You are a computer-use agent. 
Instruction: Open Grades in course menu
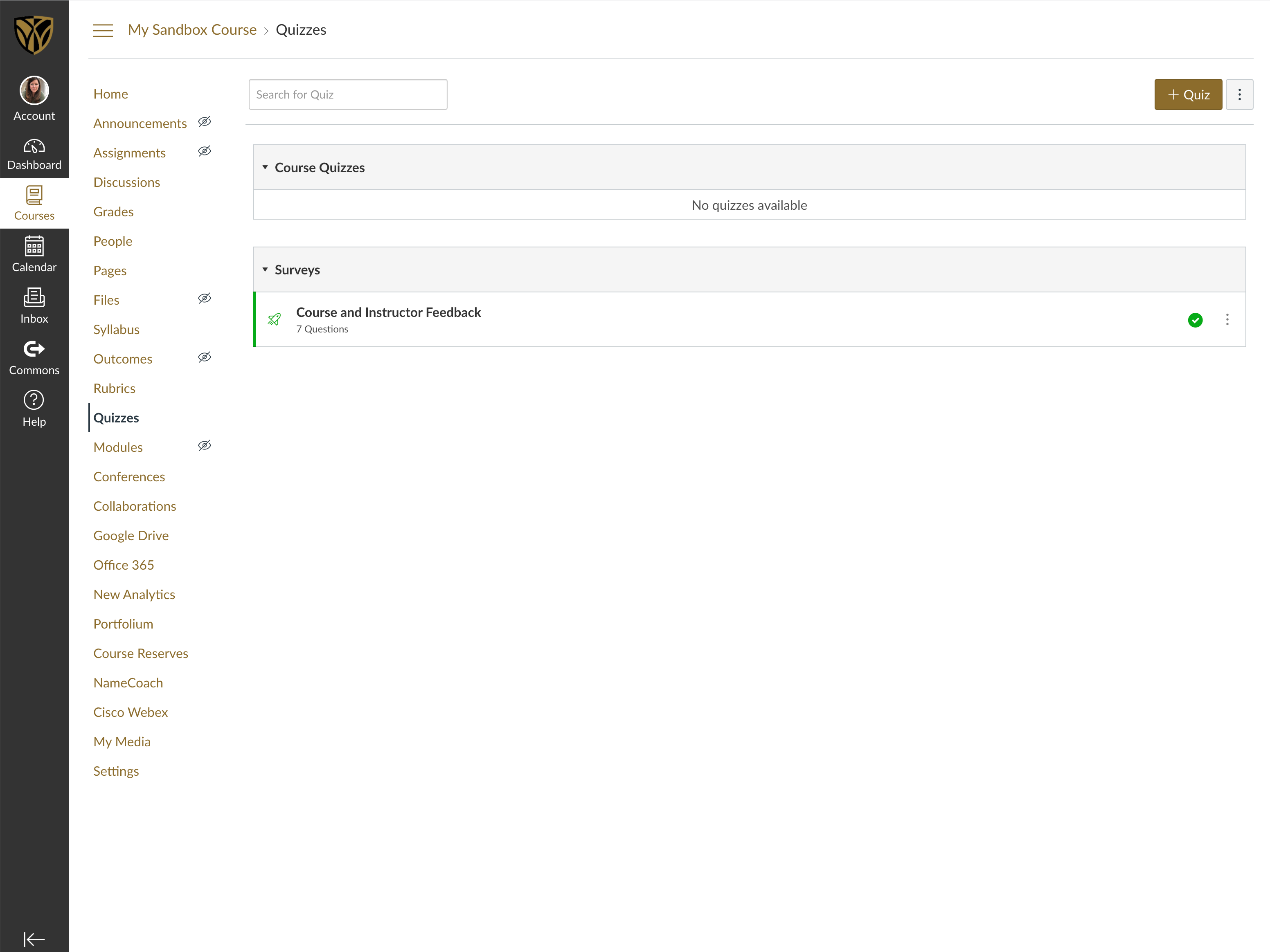(x=114, y=212)
